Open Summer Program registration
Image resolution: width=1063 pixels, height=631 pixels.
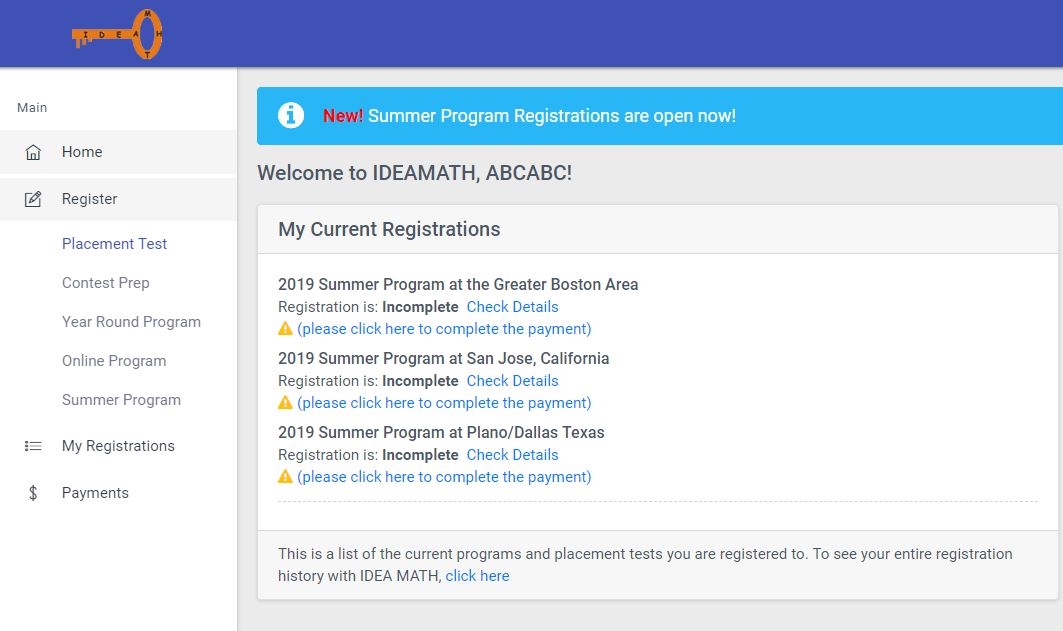point(121,399)
